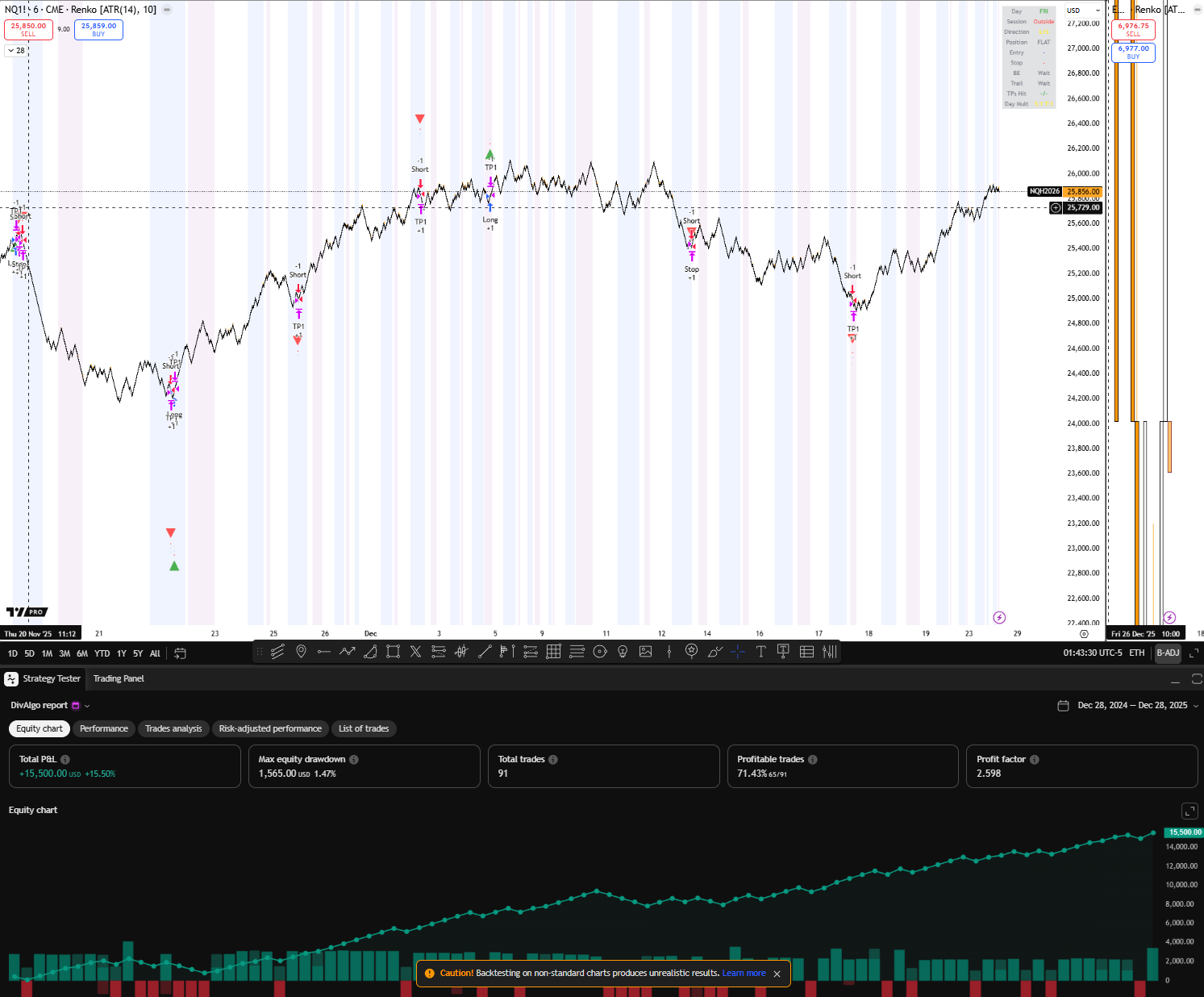Select the Text tool in the drawing toolbar
The height and width of the screenshot is (997, 1204).
tap(761, 652)
